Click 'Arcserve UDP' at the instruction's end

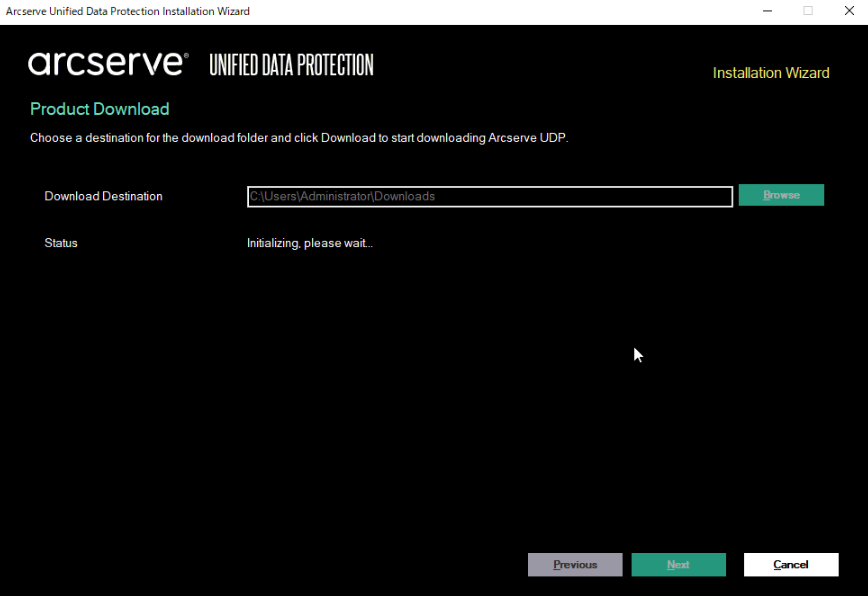pyautogui.click(x=527, y=138)
